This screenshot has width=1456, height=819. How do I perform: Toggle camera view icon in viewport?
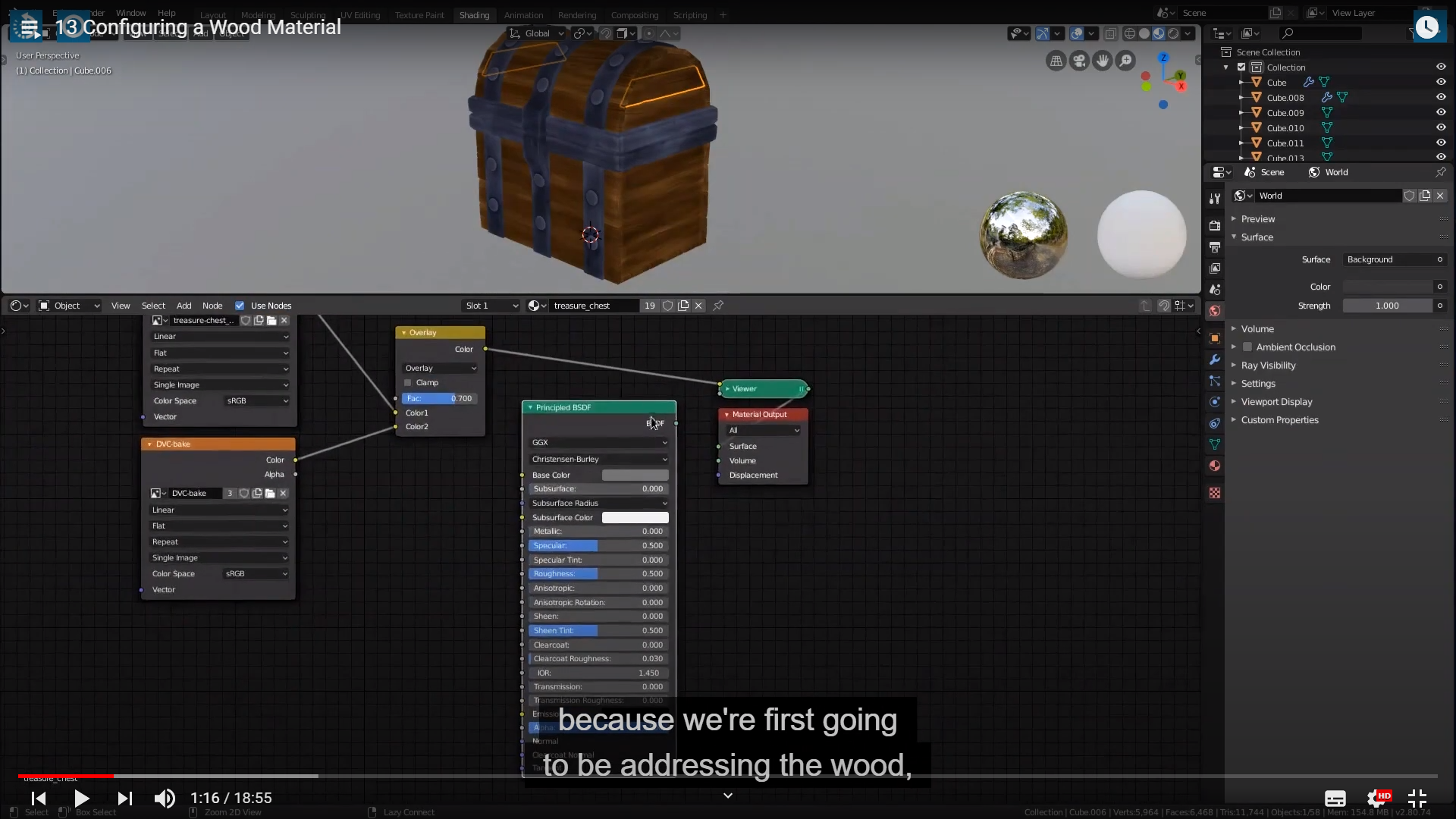tap(1078, 61)
